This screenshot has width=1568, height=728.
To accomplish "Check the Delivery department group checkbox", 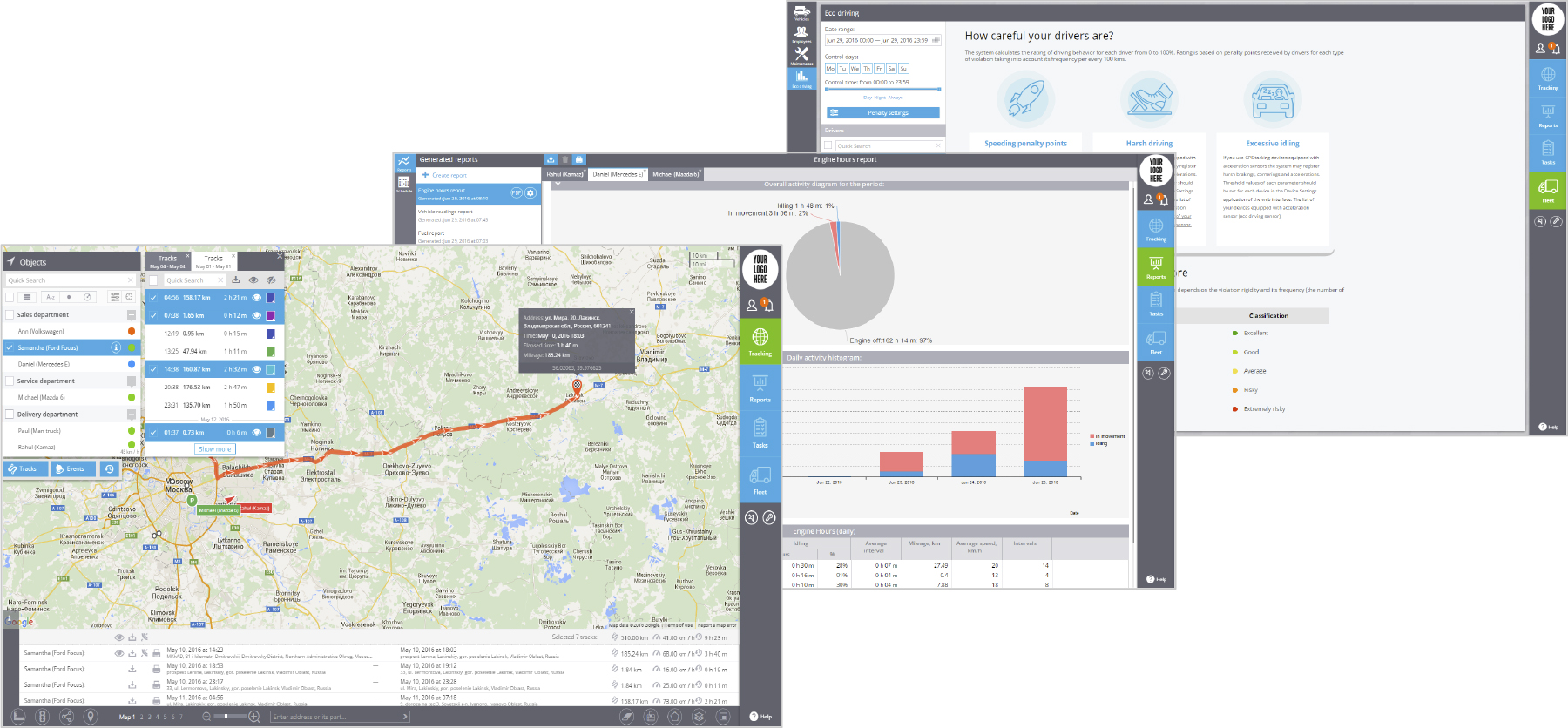I will (x=10, y=414).
